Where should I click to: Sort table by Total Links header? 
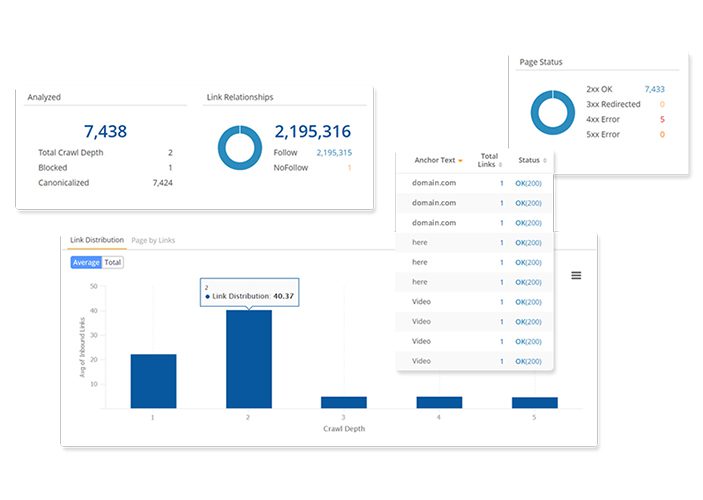pos(488,160)
